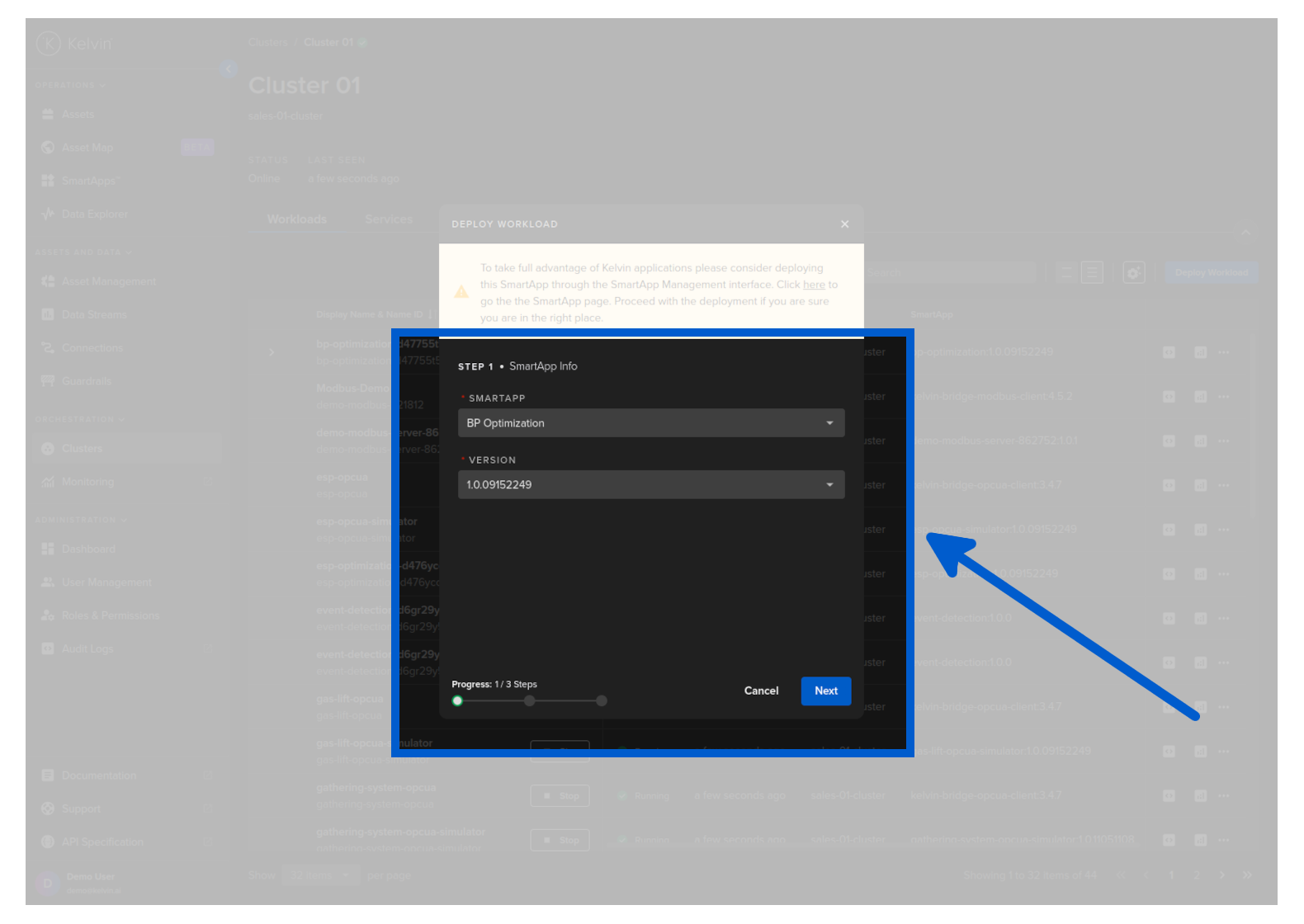The width and height of the screenshot is (1304, 924).
Task: Close the Deploy Workload dialog with X
Action: click(x=844, y=224)
